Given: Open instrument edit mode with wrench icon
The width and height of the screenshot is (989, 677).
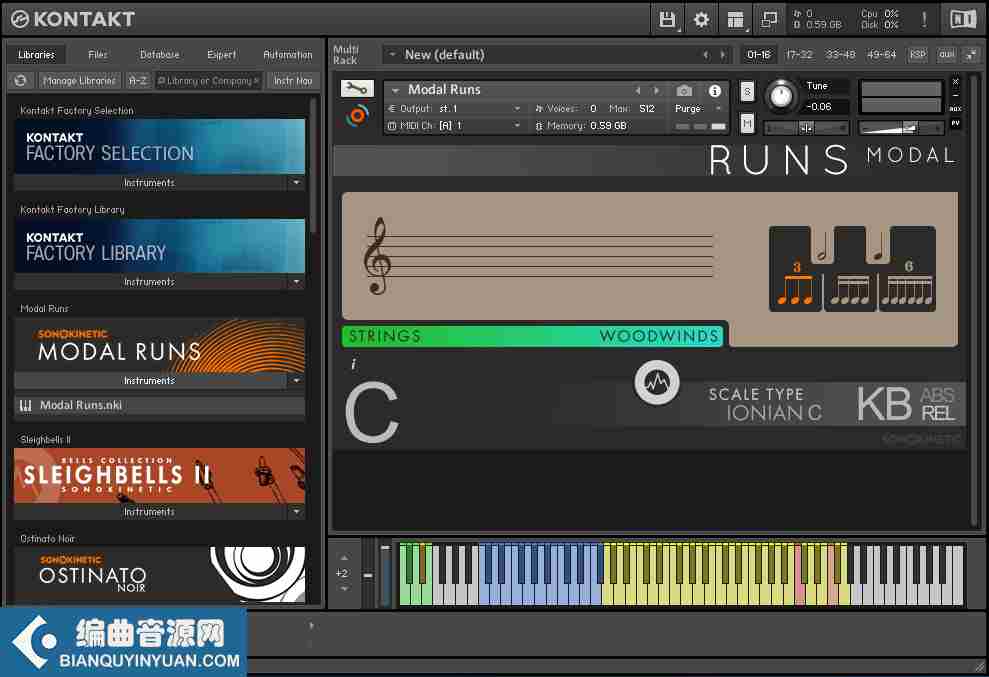Looking at the screenshot, I should [357, 89].
